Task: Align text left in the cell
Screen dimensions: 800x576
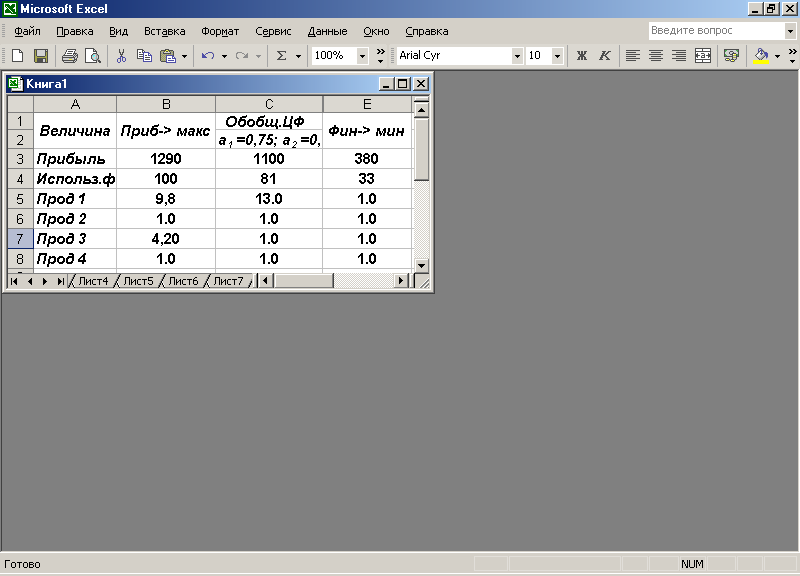Action: (x=633, y=56)
